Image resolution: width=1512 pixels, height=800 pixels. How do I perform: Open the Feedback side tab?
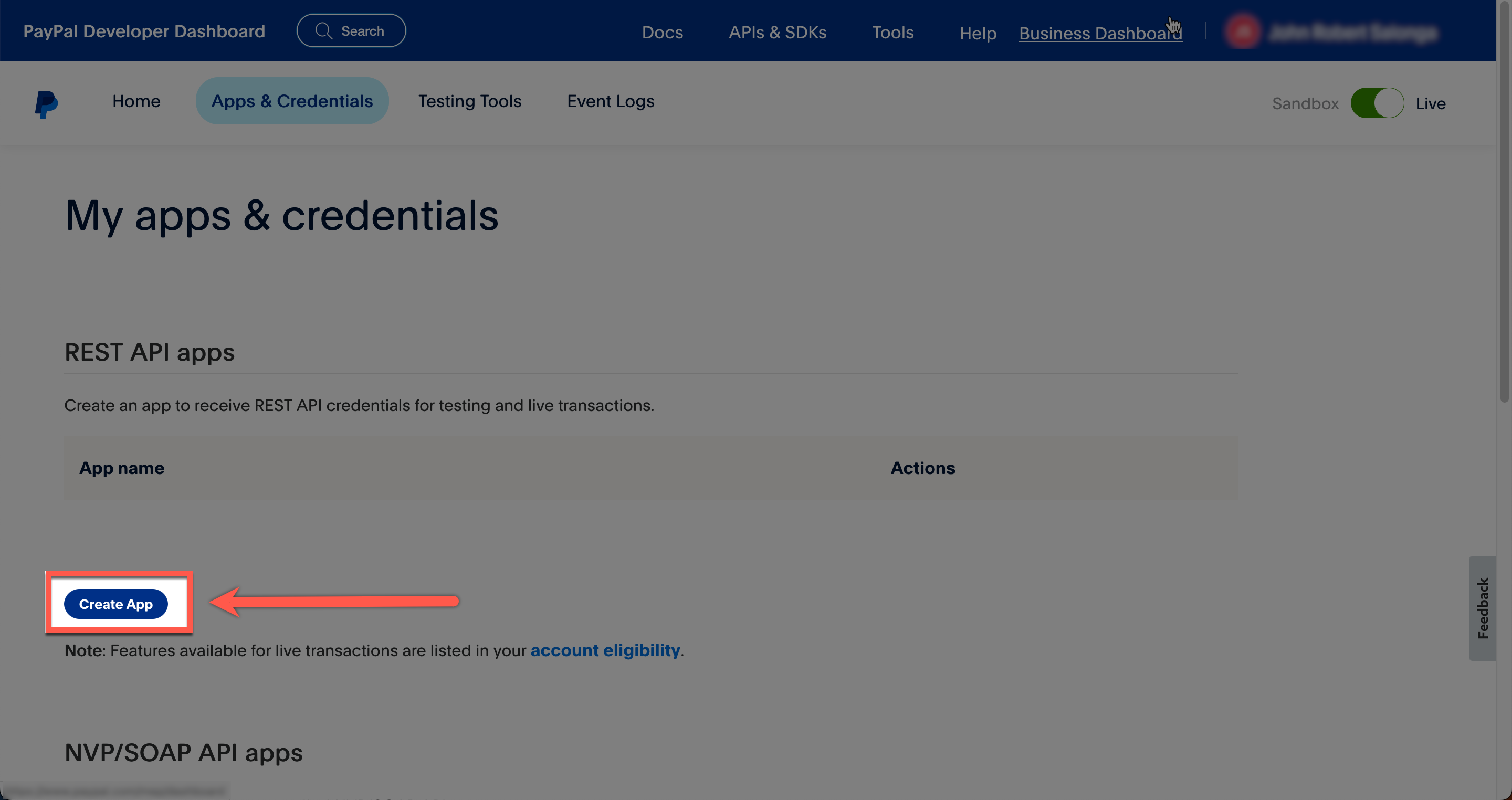pos(1482,608)
